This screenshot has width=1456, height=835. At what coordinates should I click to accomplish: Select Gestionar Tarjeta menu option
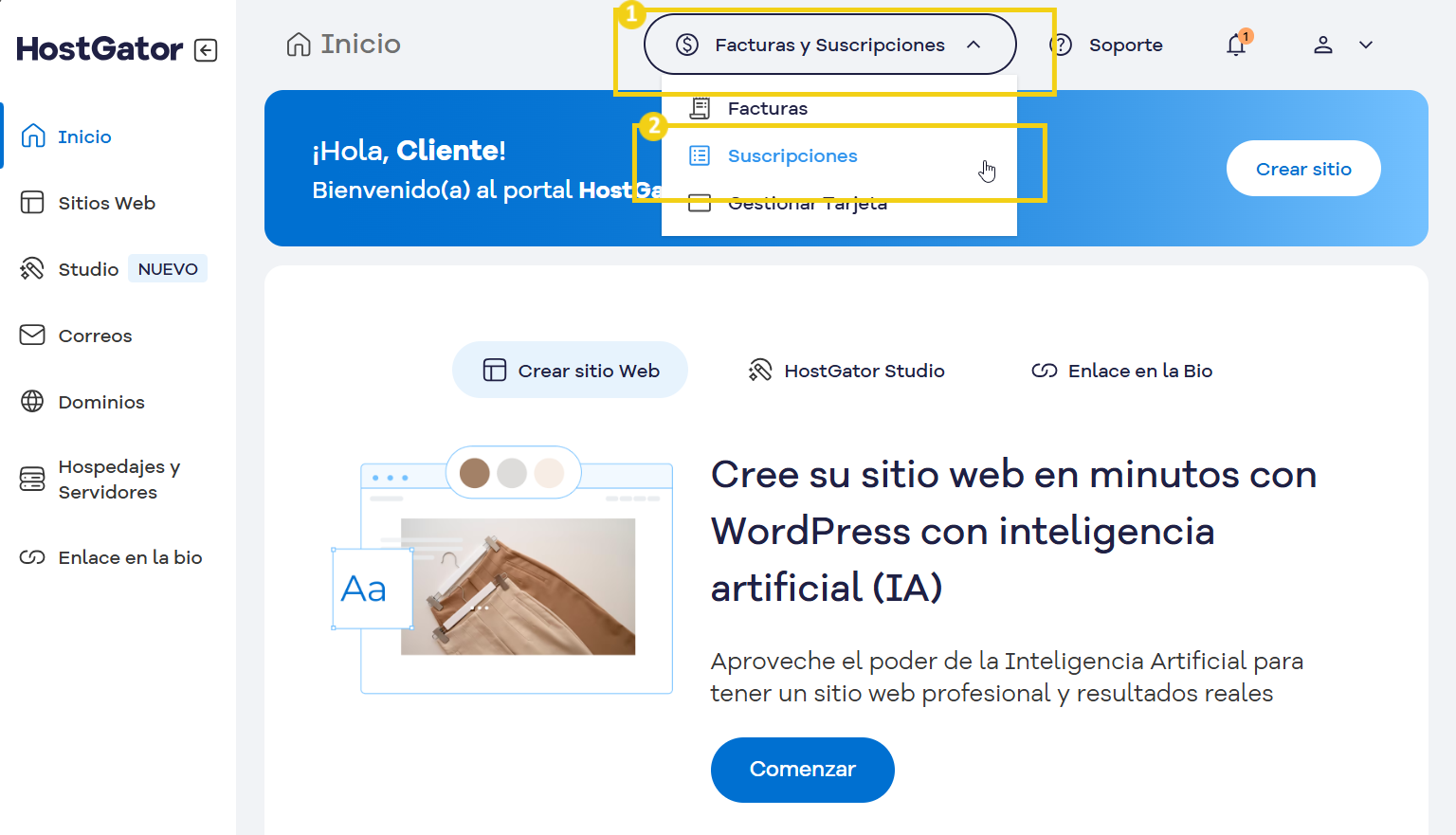tap(808, 203)
